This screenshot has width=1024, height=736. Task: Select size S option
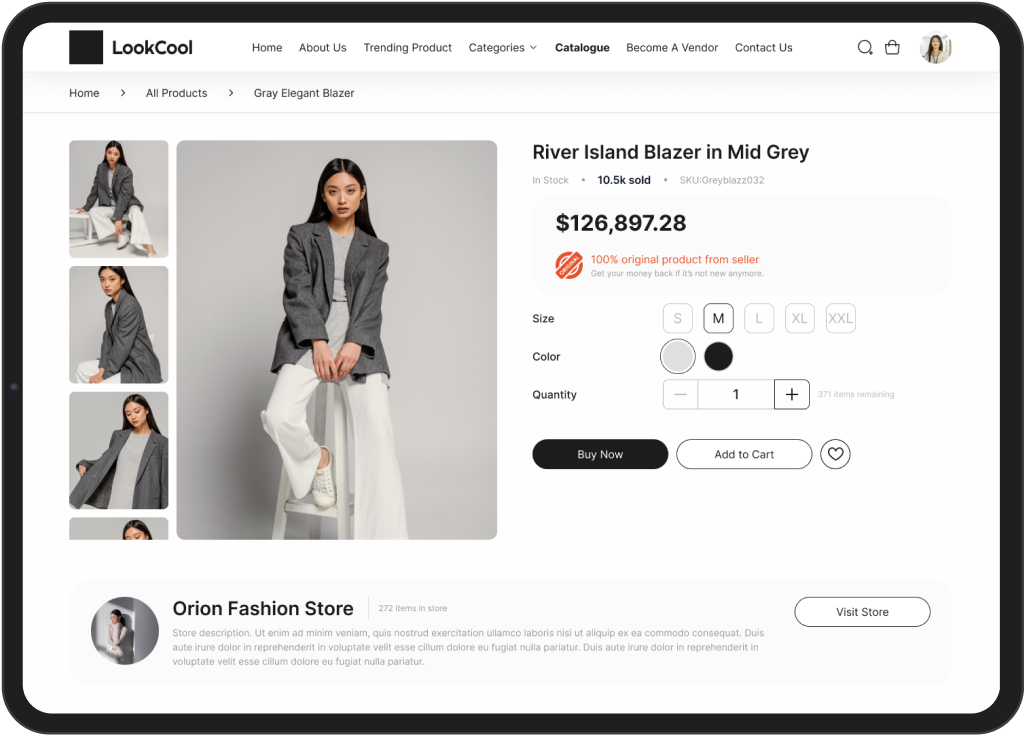click(678, 319)
